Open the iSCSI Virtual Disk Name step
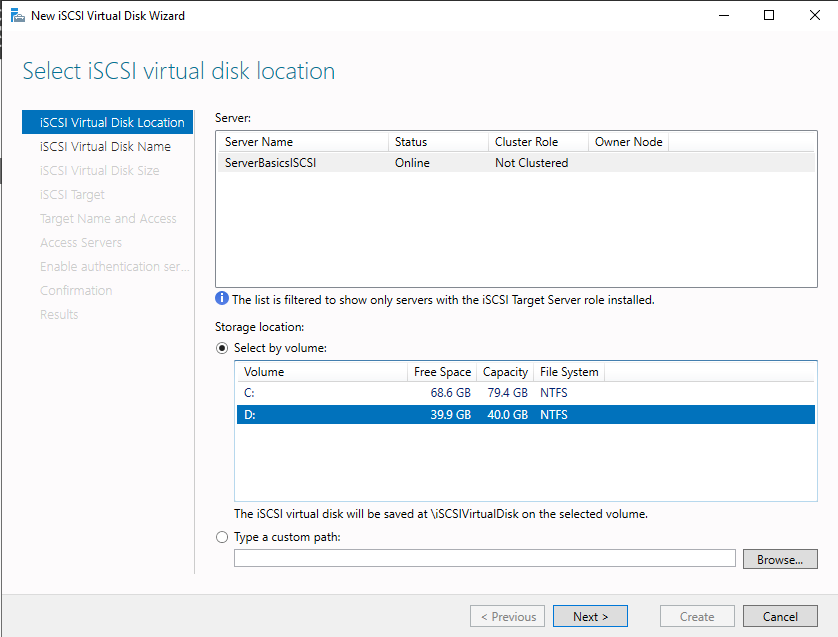Image resolution: width=838 pixels, height=637 pixels. (x=105, y=146)
